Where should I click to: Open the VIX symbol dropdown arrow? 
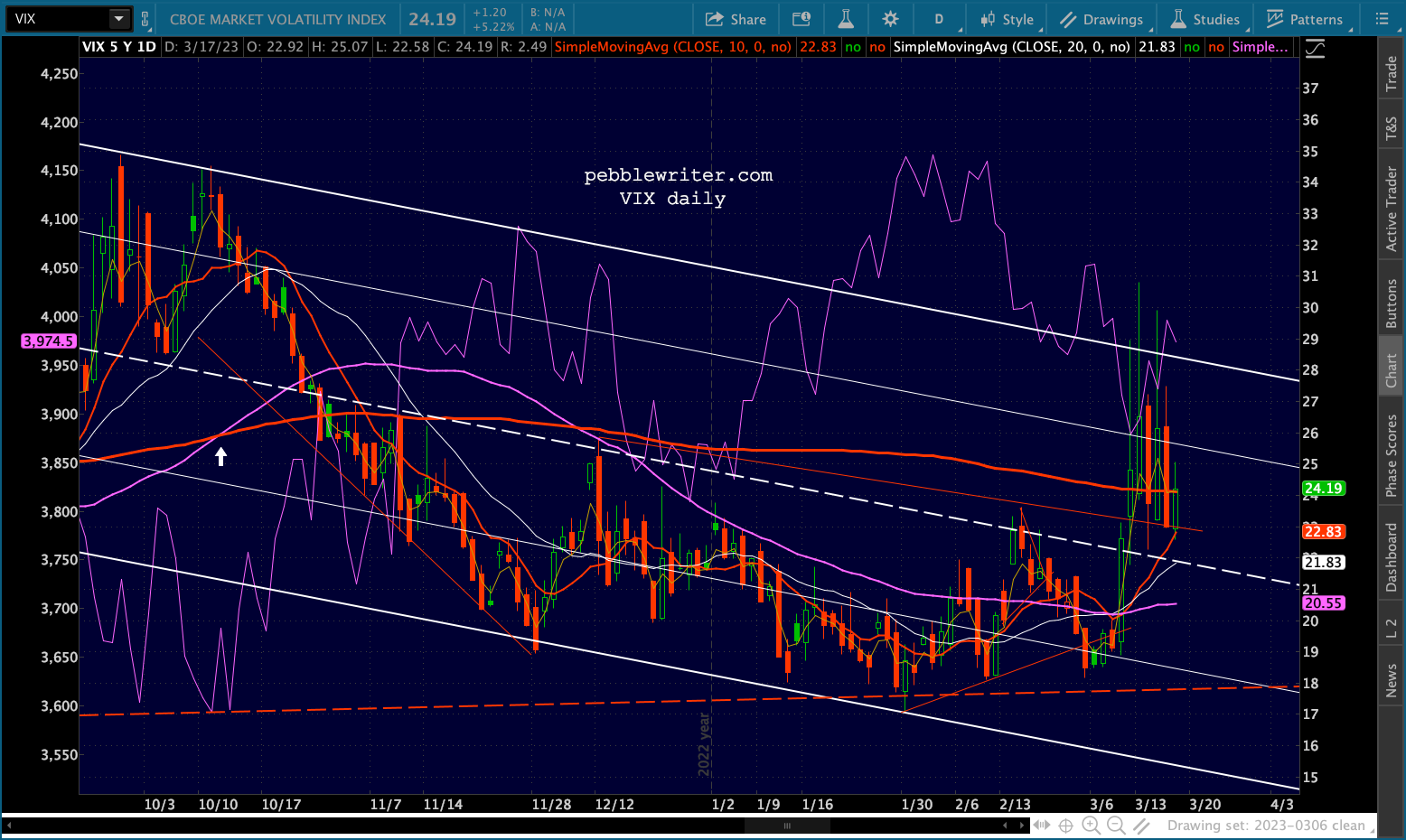click(119, 19)
